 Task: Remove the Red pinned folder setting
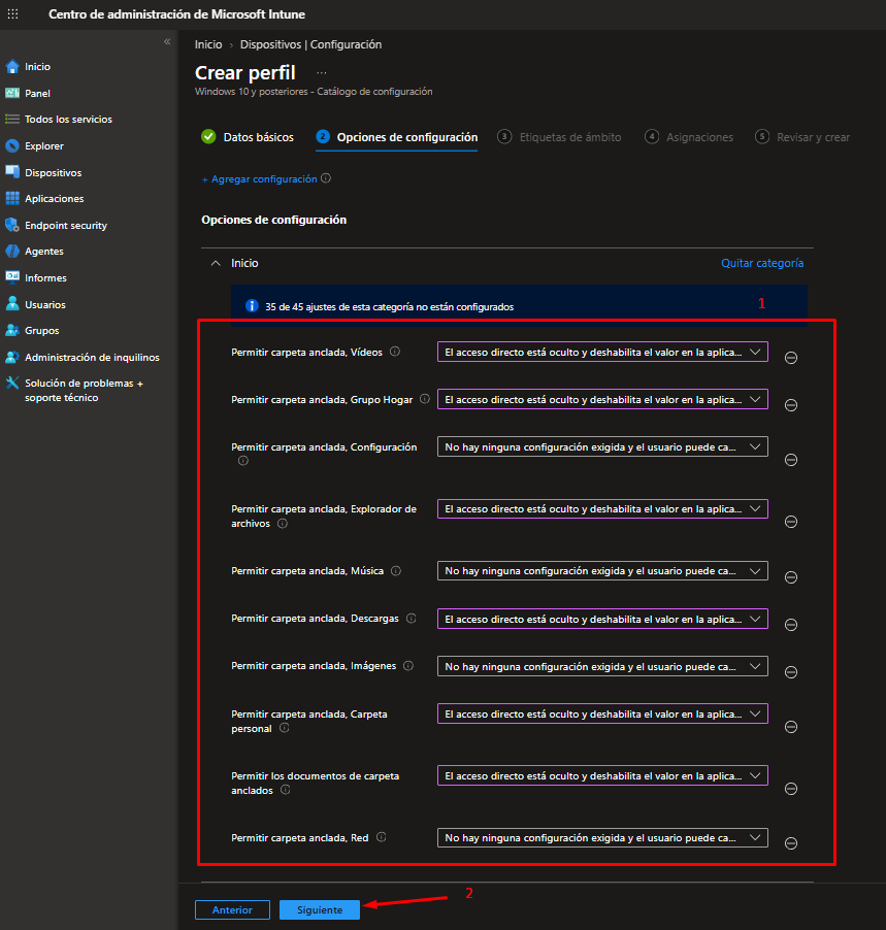[791, 843]
